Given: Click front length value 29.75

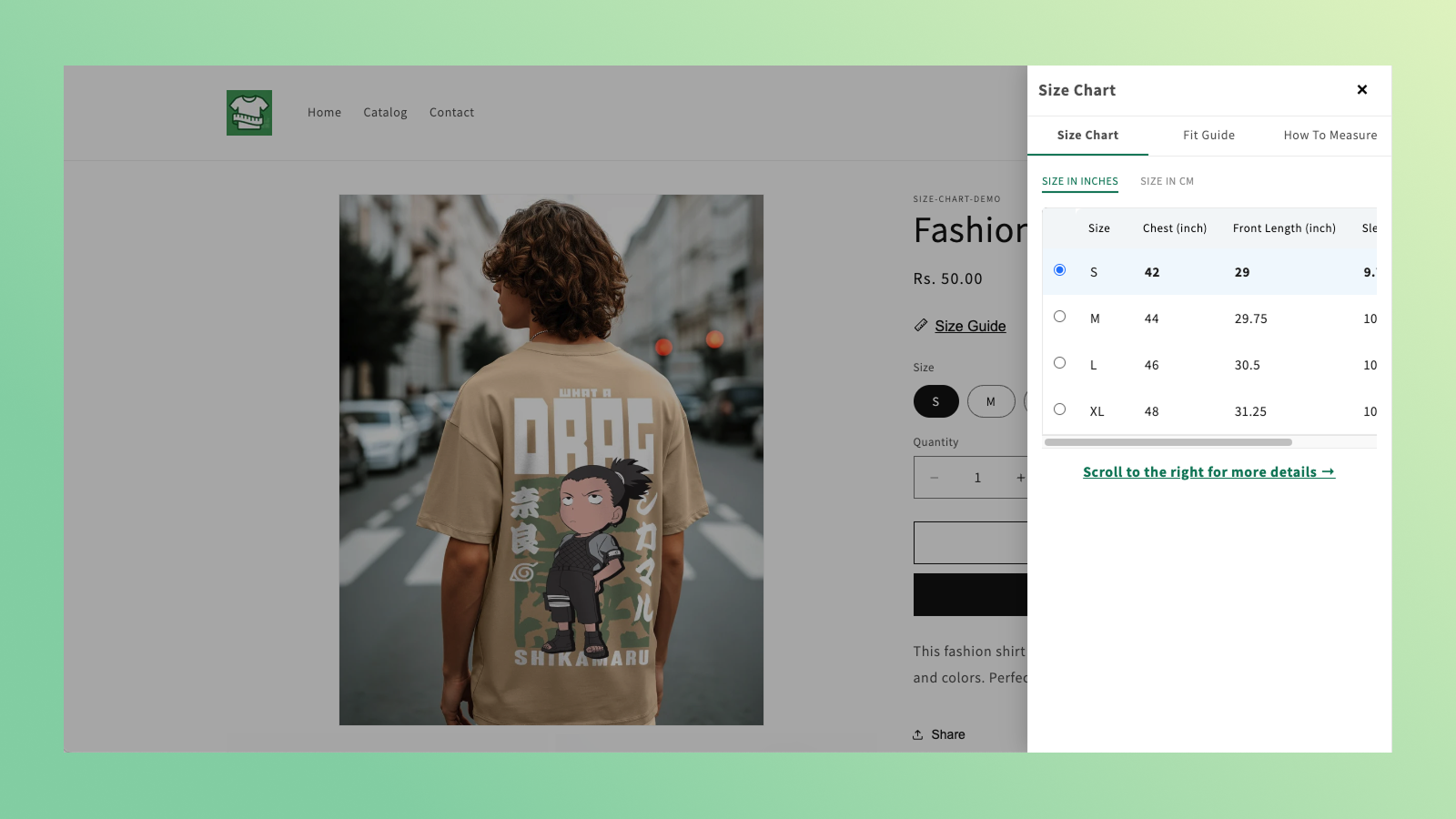Looking at the screenshot, I should click(x=1250, y=318).
